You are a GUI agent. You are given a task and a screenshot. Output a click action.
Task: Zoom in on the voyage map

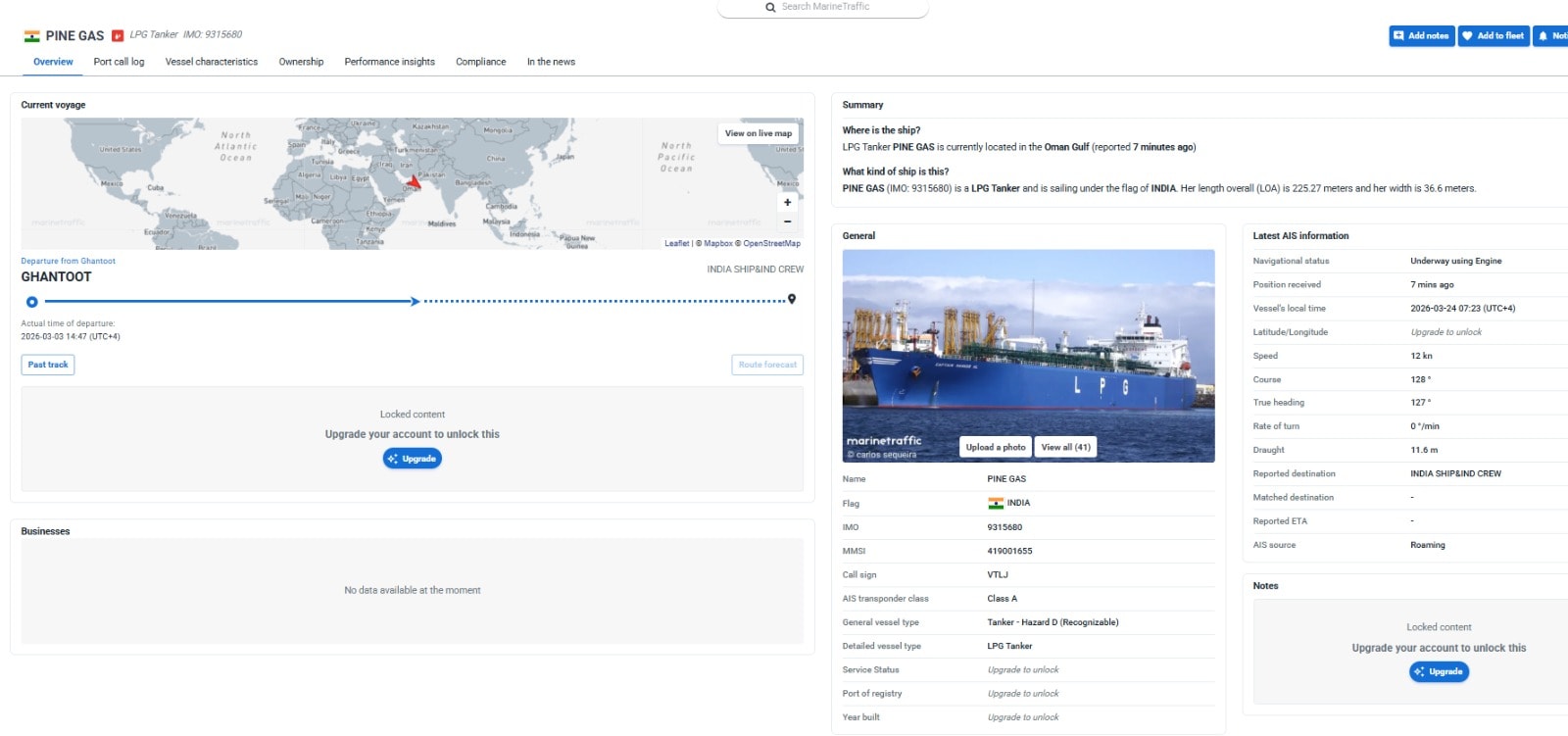(x=787, y=203)
